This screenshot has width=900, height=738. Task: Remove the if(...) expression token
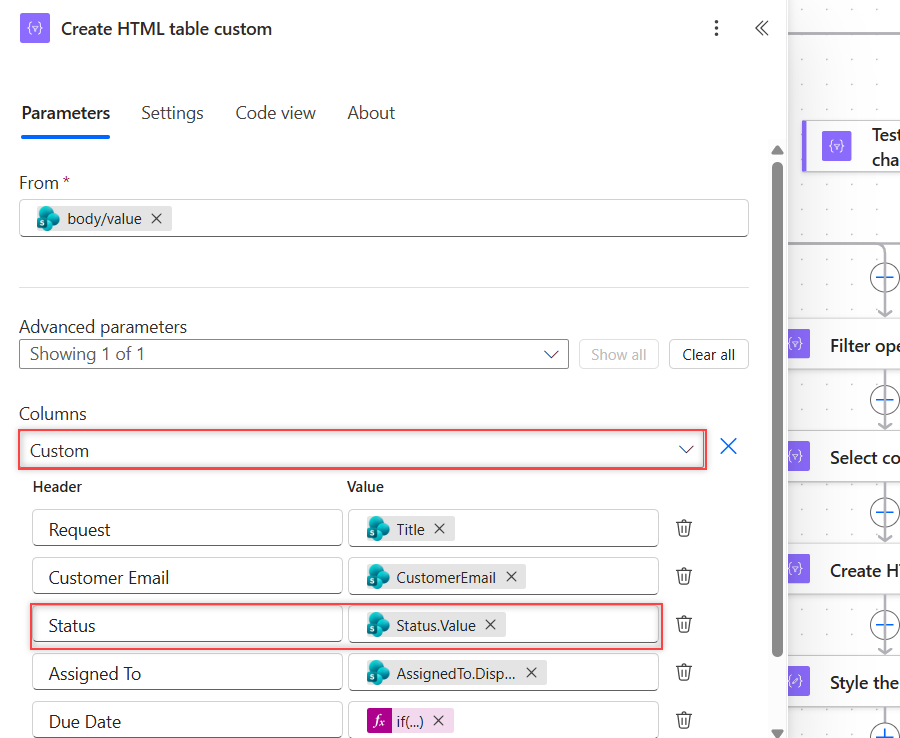(439, 721)
